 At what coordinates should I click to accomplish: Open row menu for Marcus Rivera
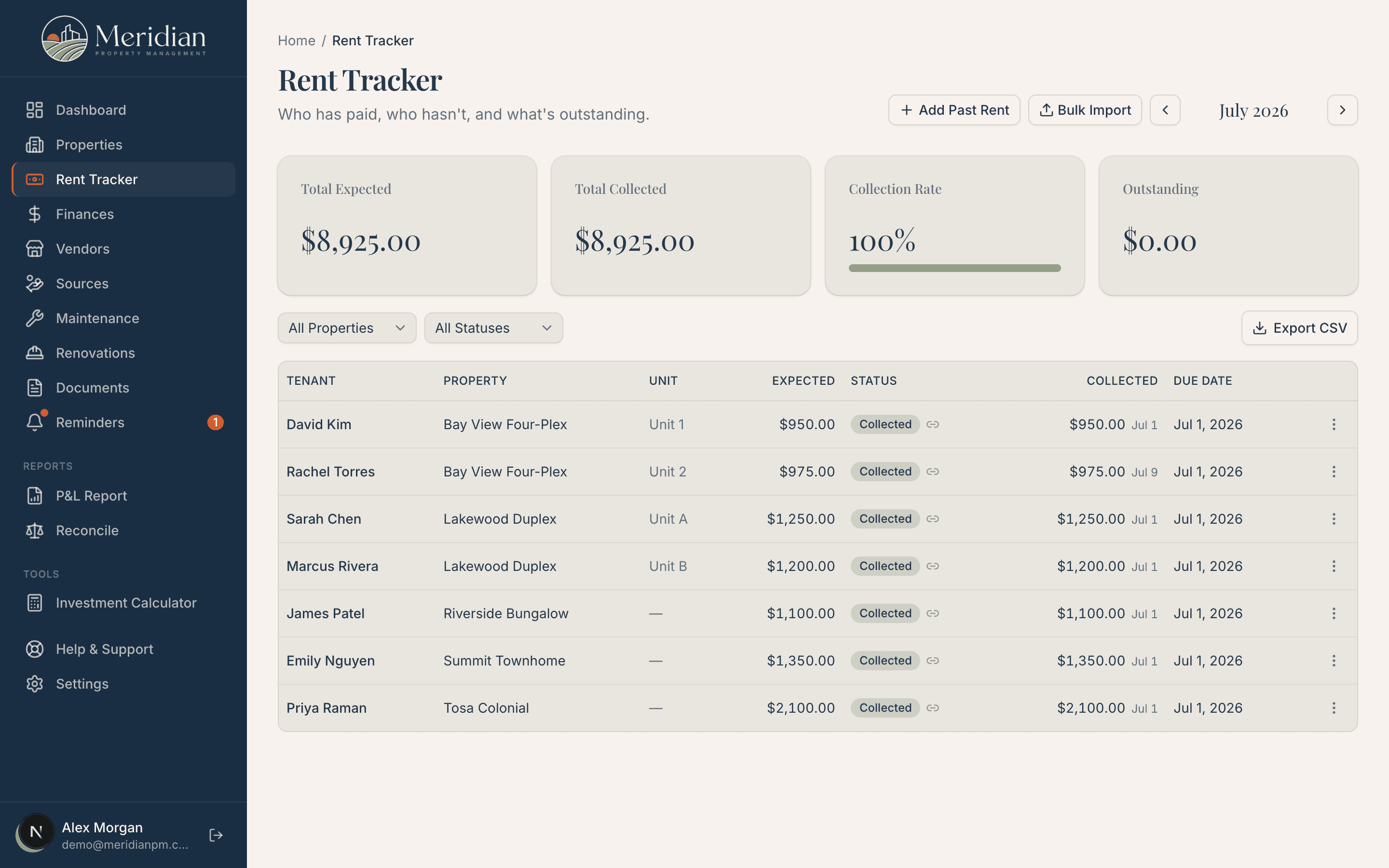pyautogui.click(x=1334, y=566)
